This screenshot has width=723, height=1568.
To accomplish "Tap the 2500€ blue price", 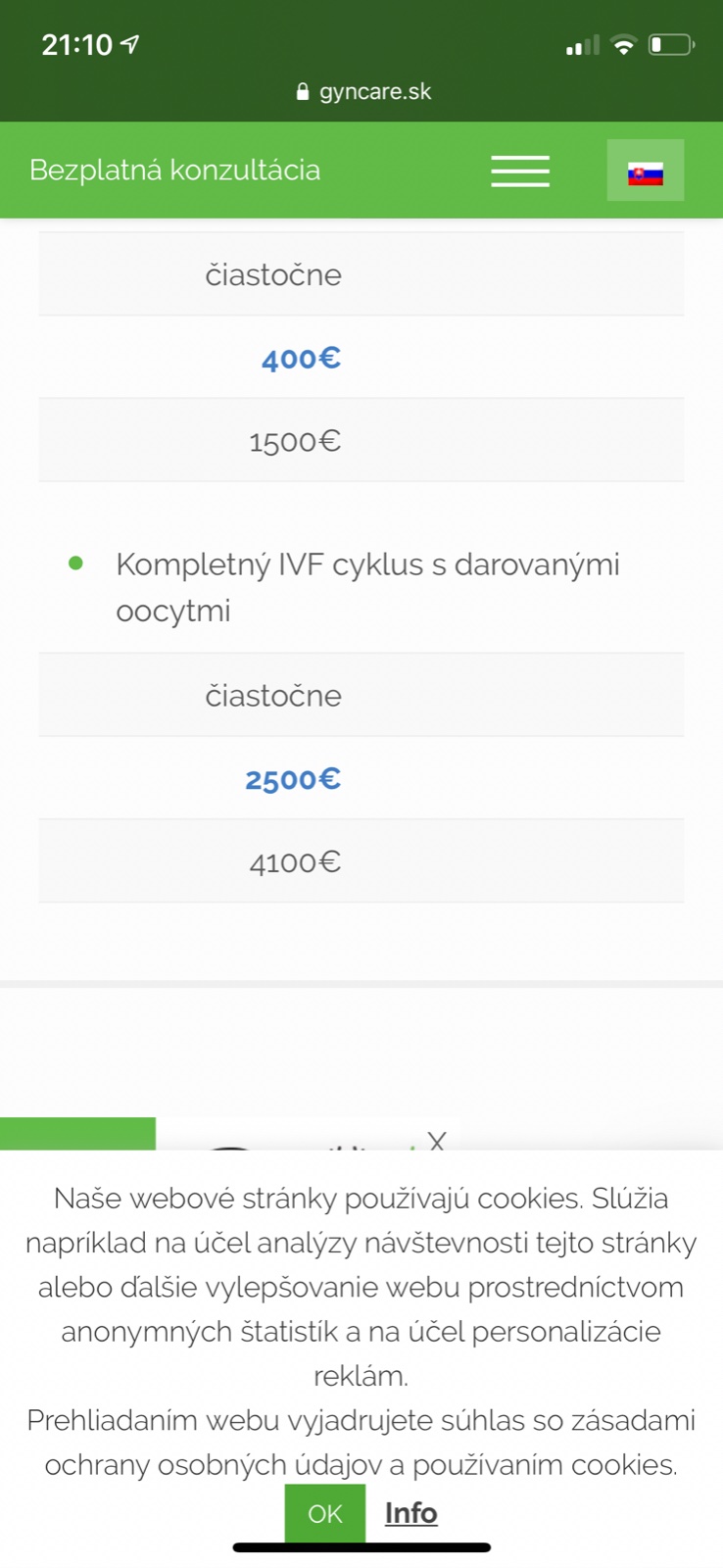I will 293,779.
